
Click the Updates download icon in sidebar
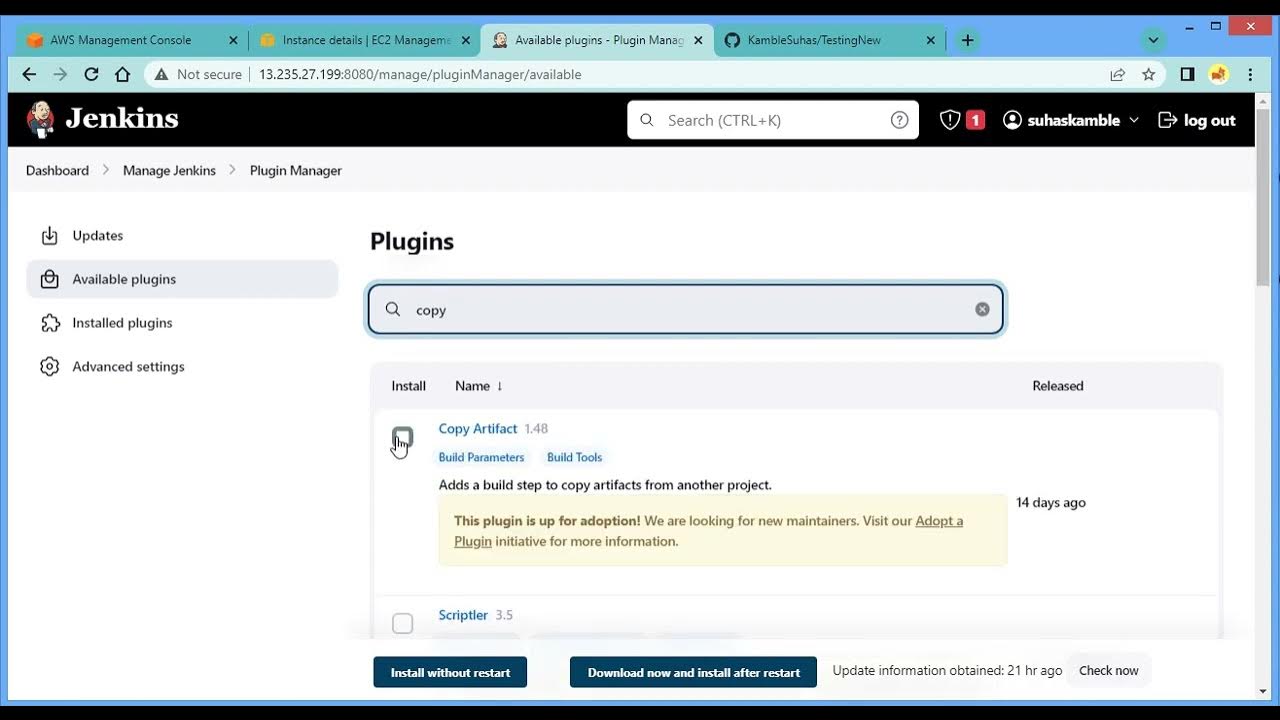click(x=49, y=236)
